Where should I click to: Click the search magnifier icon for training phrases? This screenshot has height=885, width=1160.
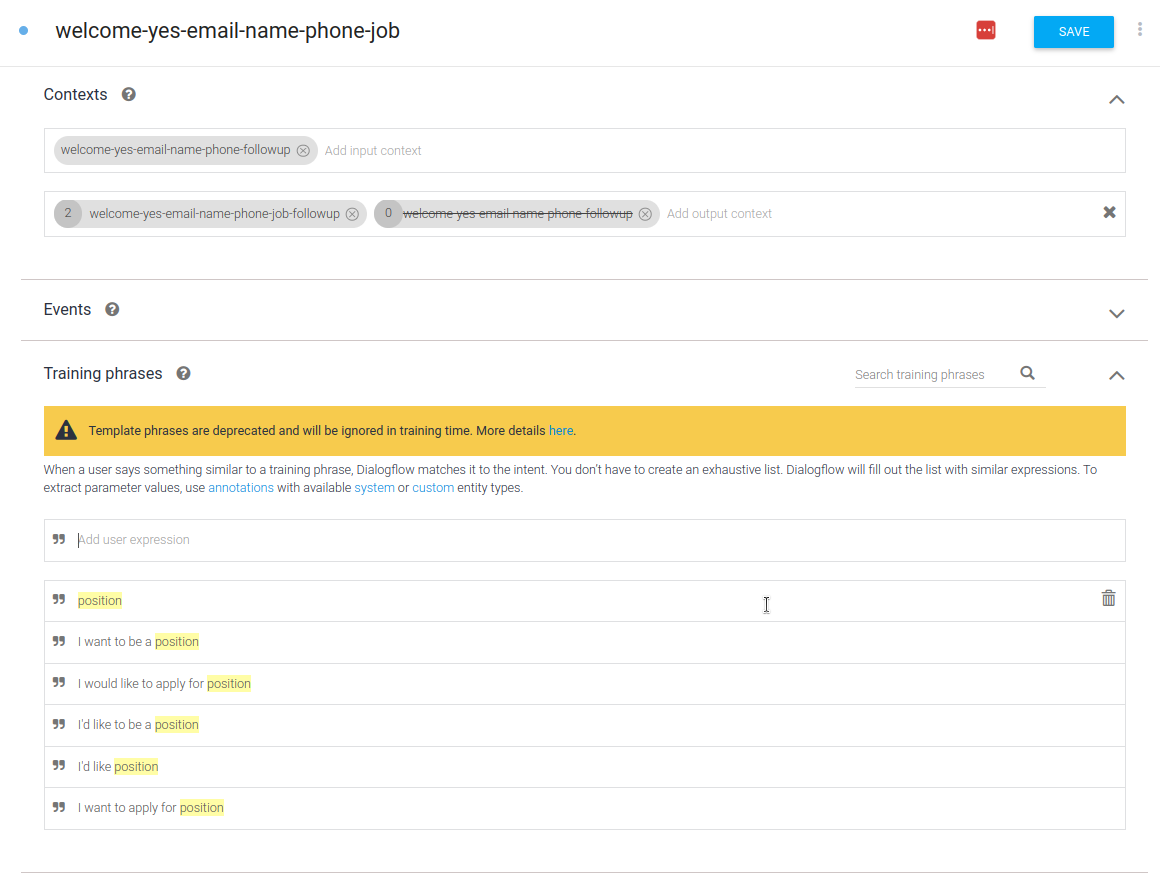tap(1027, 374)
